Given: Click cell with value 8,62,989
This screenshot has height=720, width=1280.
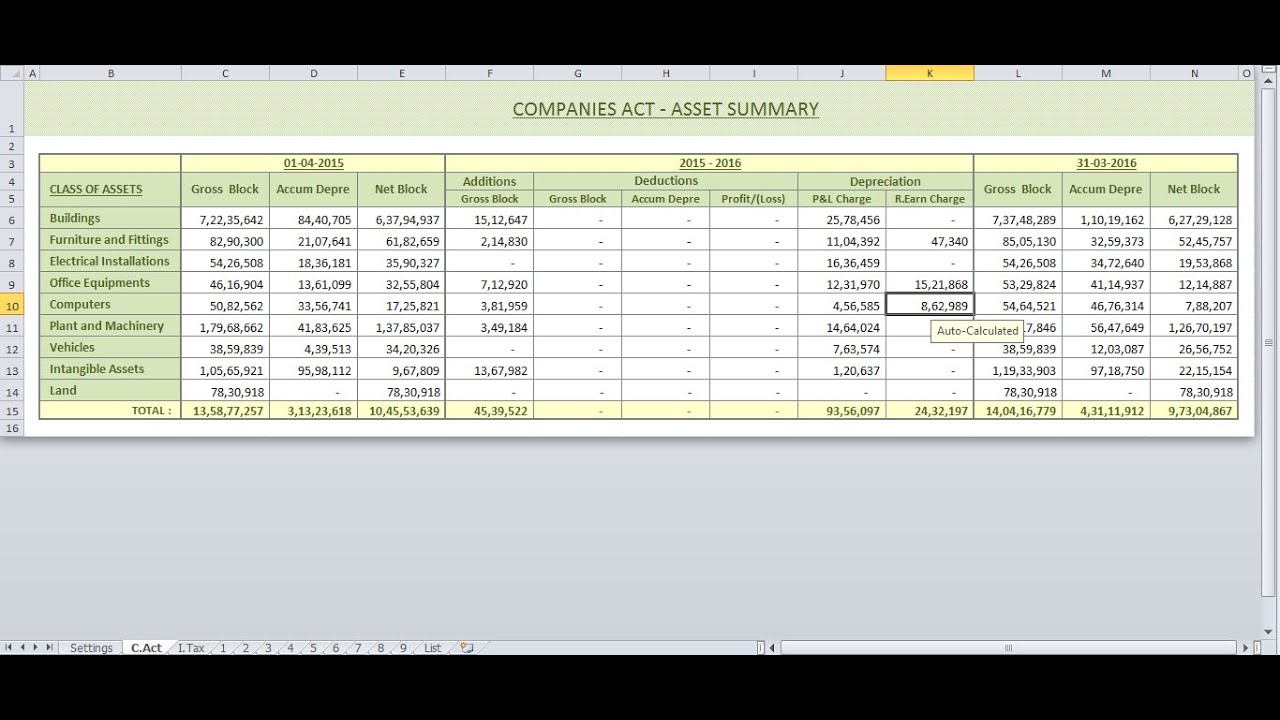Looking at the screenshot, I should pos(930,306).
